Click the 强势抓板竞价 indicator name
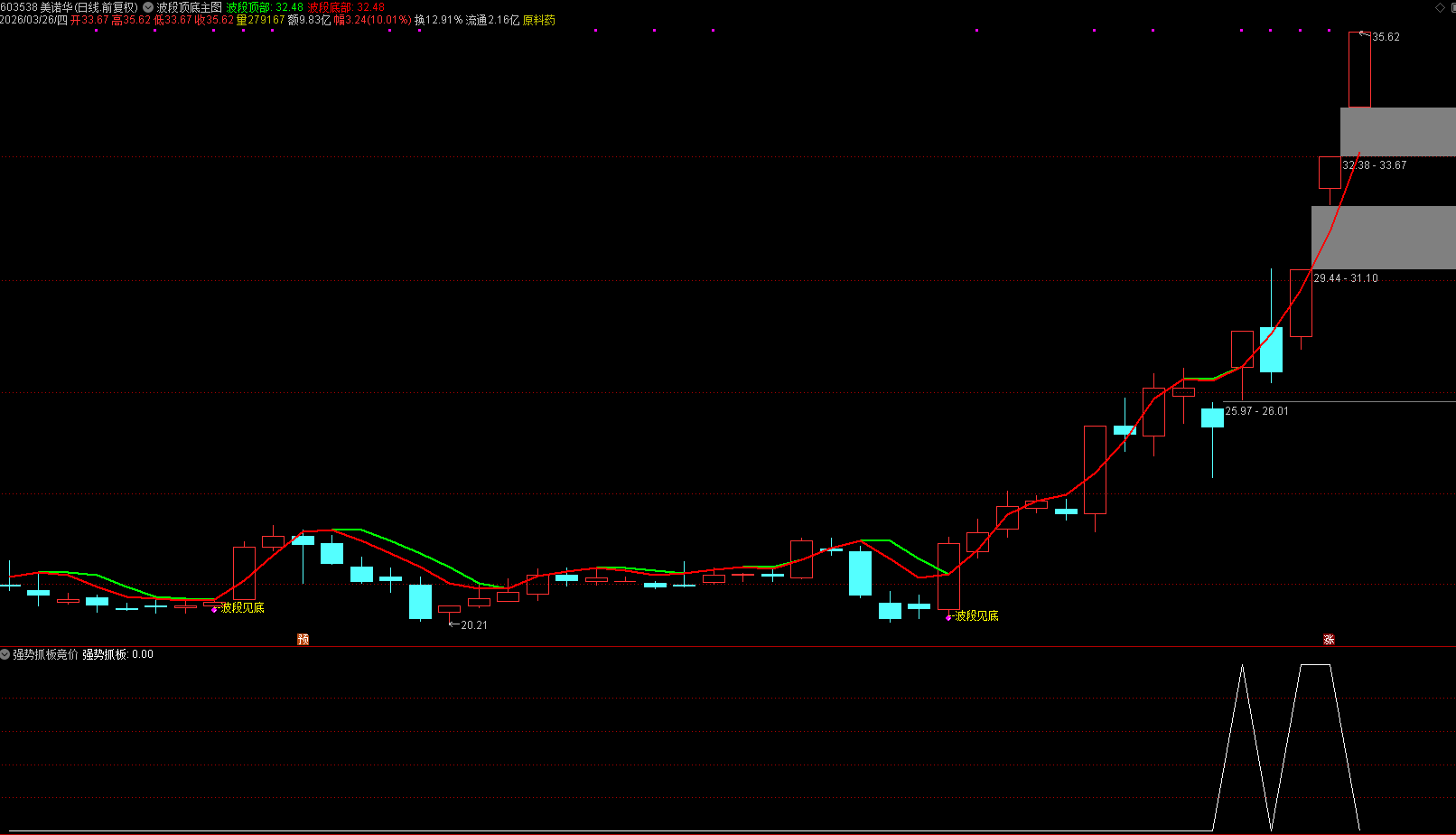 [45, 654]
